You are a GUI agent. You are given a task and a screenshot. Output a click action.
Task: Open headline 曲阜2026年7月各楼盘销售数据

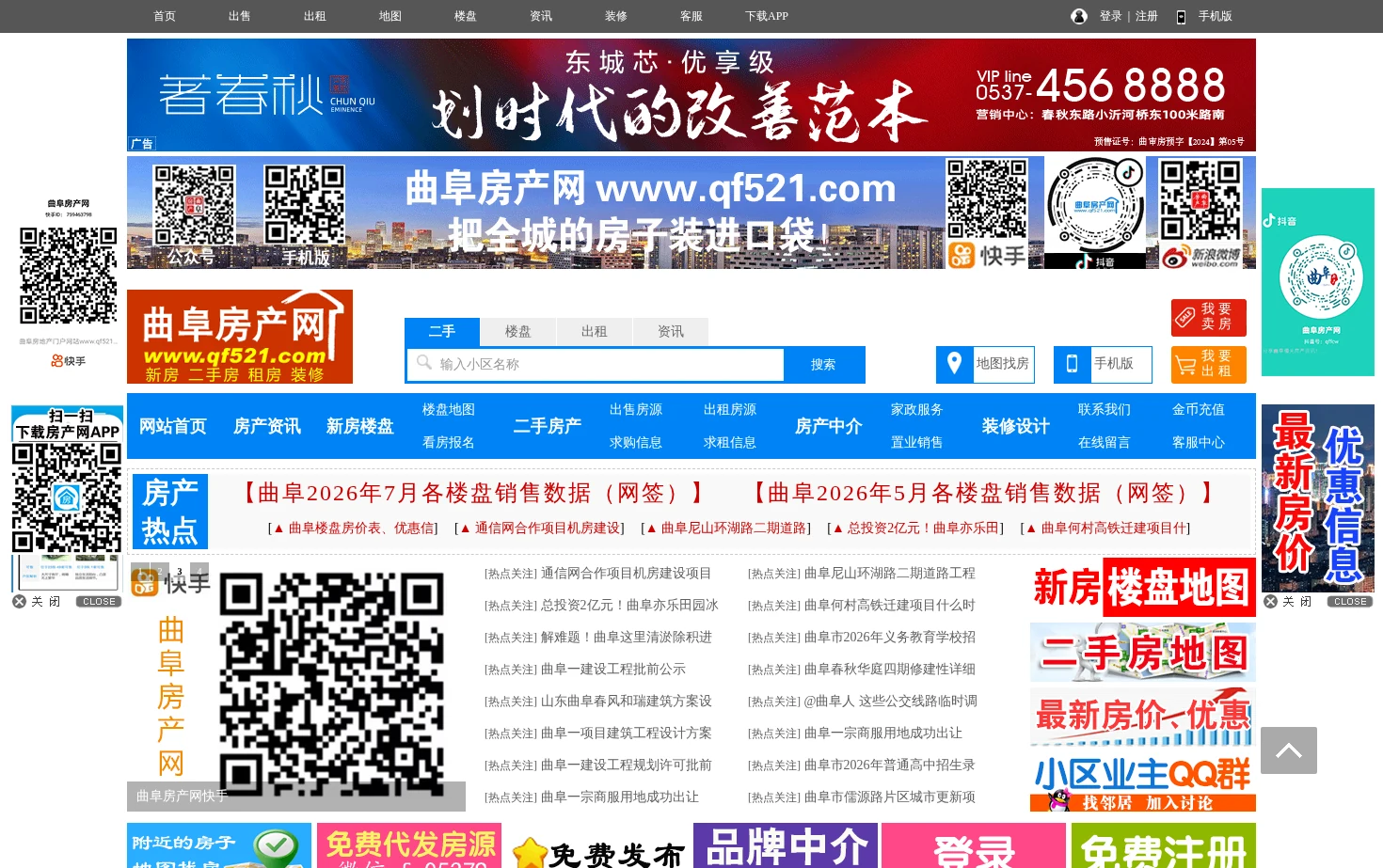(x=473, y=493)
